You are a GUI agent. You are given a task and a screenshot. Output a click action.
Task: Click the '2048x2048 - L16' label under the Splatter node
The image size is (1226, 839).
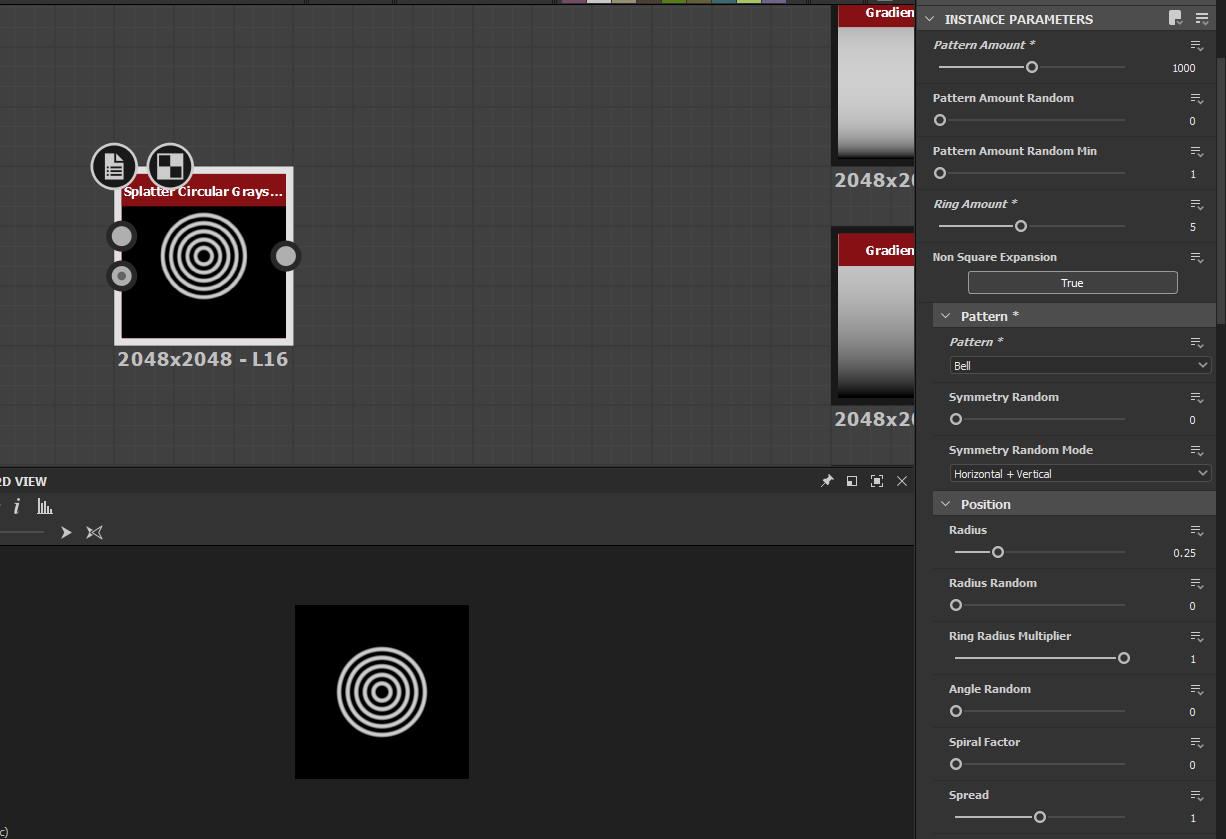pos(203,358)
